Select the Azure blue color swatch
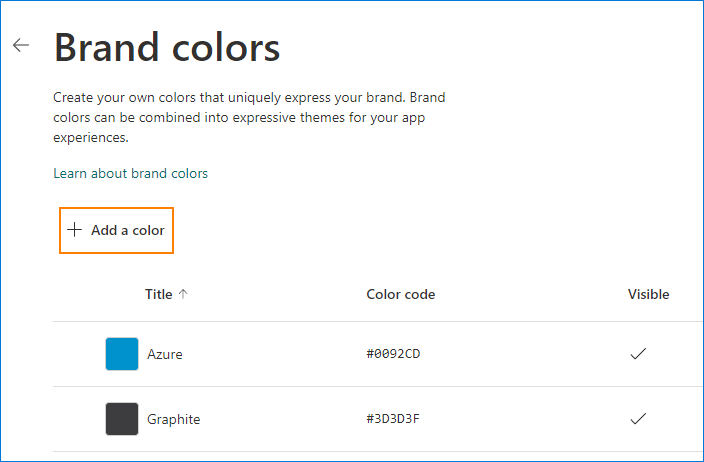The image size is (704, 462). point(122,354)
